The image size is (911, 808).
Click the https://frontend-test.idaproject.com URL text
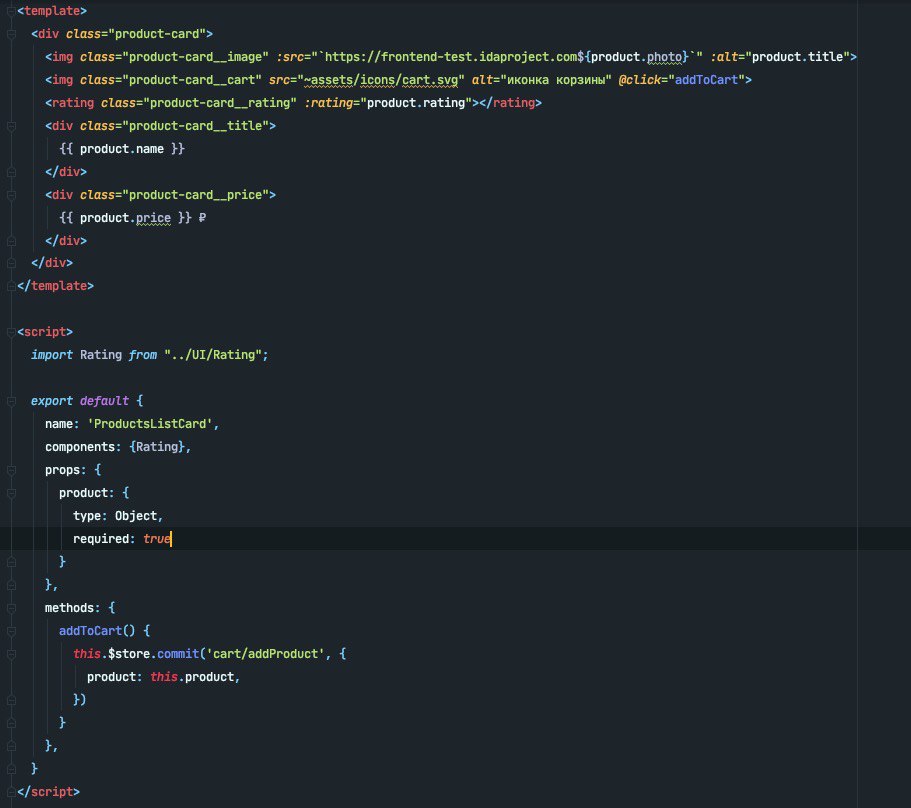451,57
